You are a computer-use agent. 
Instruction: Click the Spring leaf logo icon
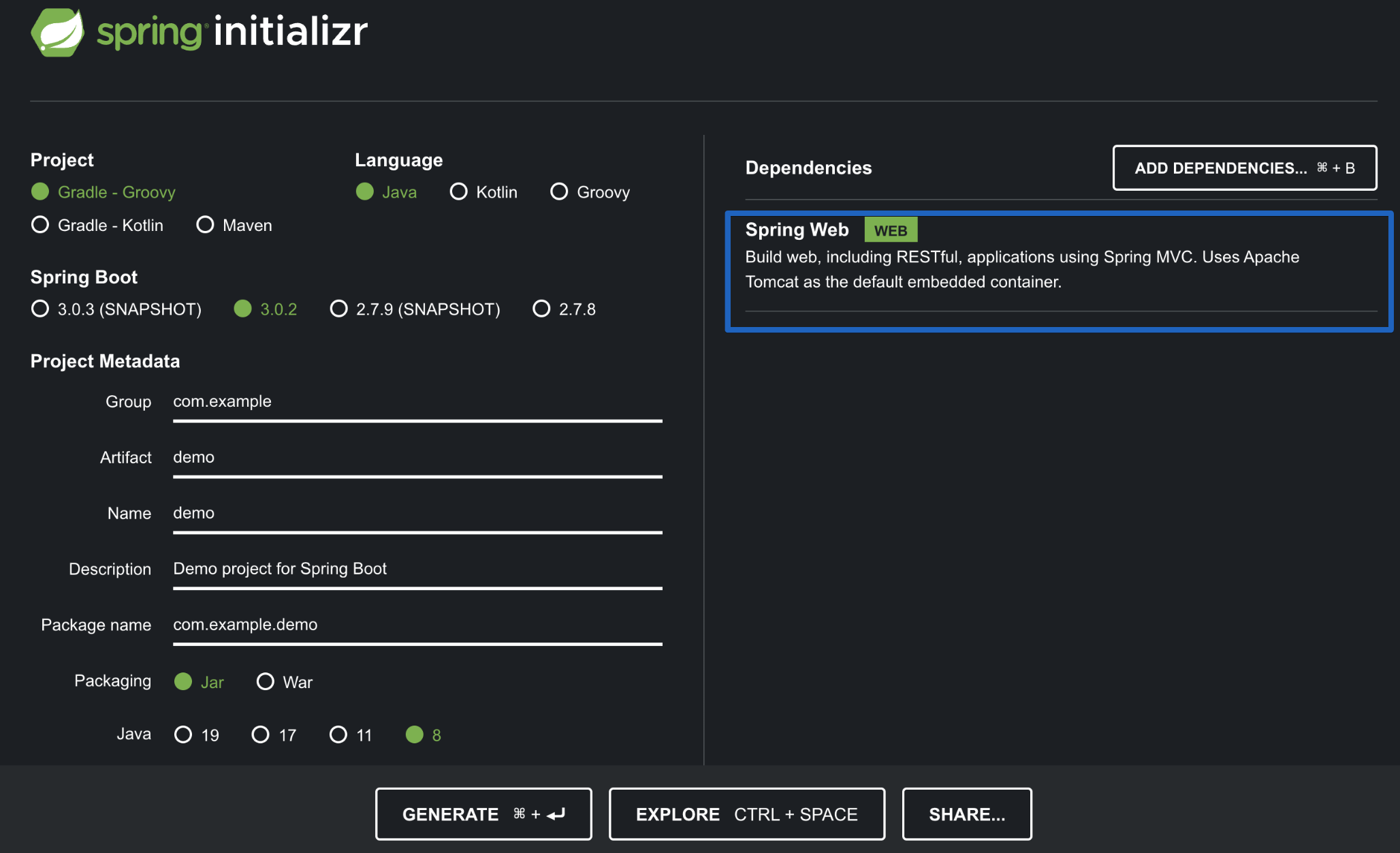[57, 32]
